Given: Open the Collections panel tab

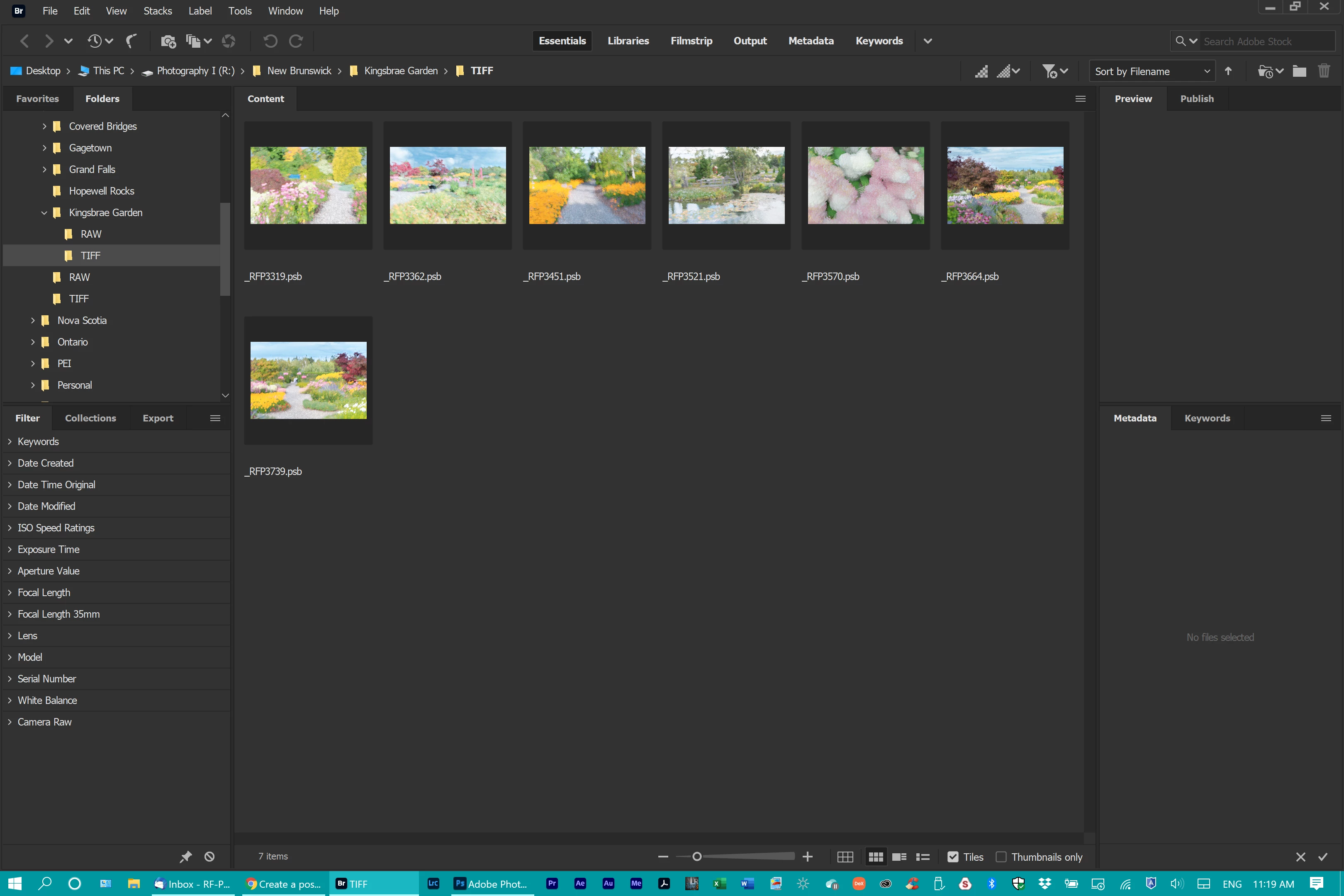Looking at the screenshot, I should [x=90, y=418].
